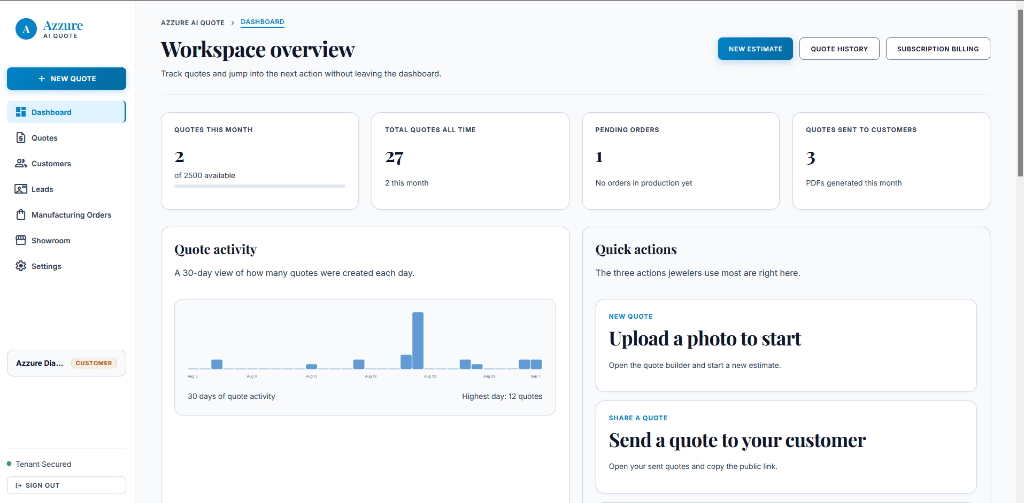
Task: Click the 'Quote activity' heading
Action: (x=216, y=250)
